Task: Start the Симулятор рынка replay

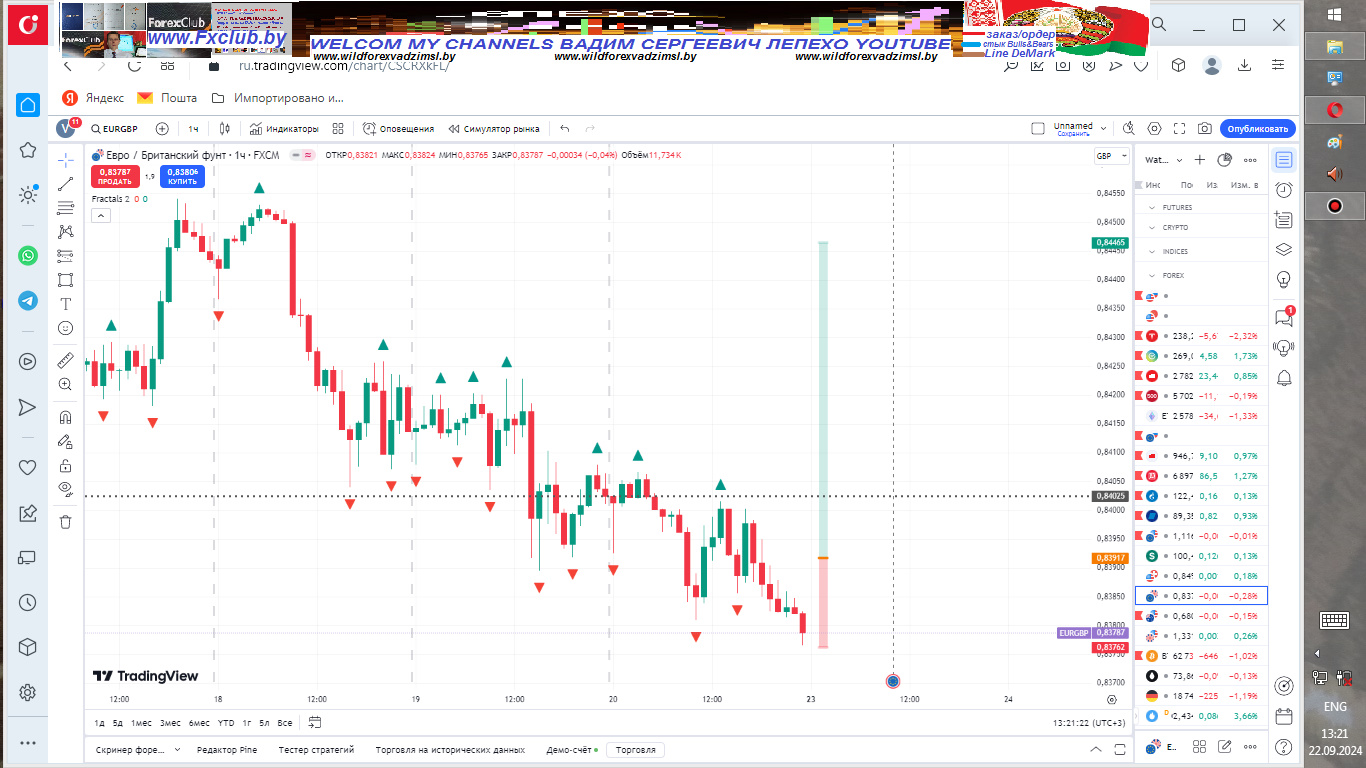Action: point(494,129)
